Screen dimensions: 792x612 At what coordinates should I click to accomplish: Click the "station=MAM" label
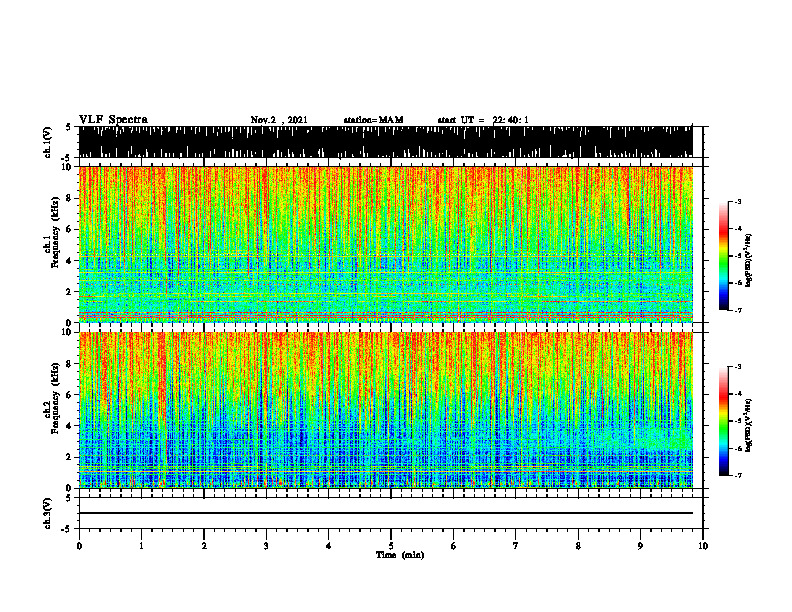[373, 120]
